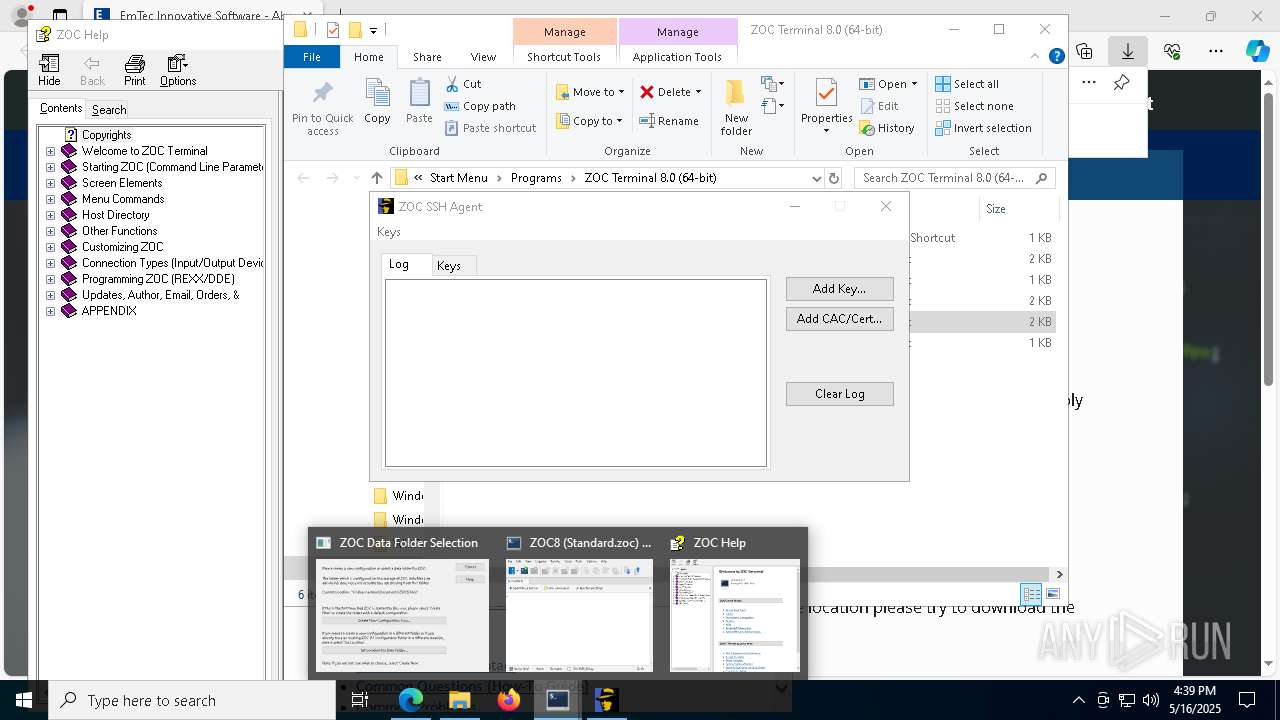The height and width of the screenshot is (720, 1280).
Task: Select the ZOC Help window thumbnail
Action: point(735,603)
